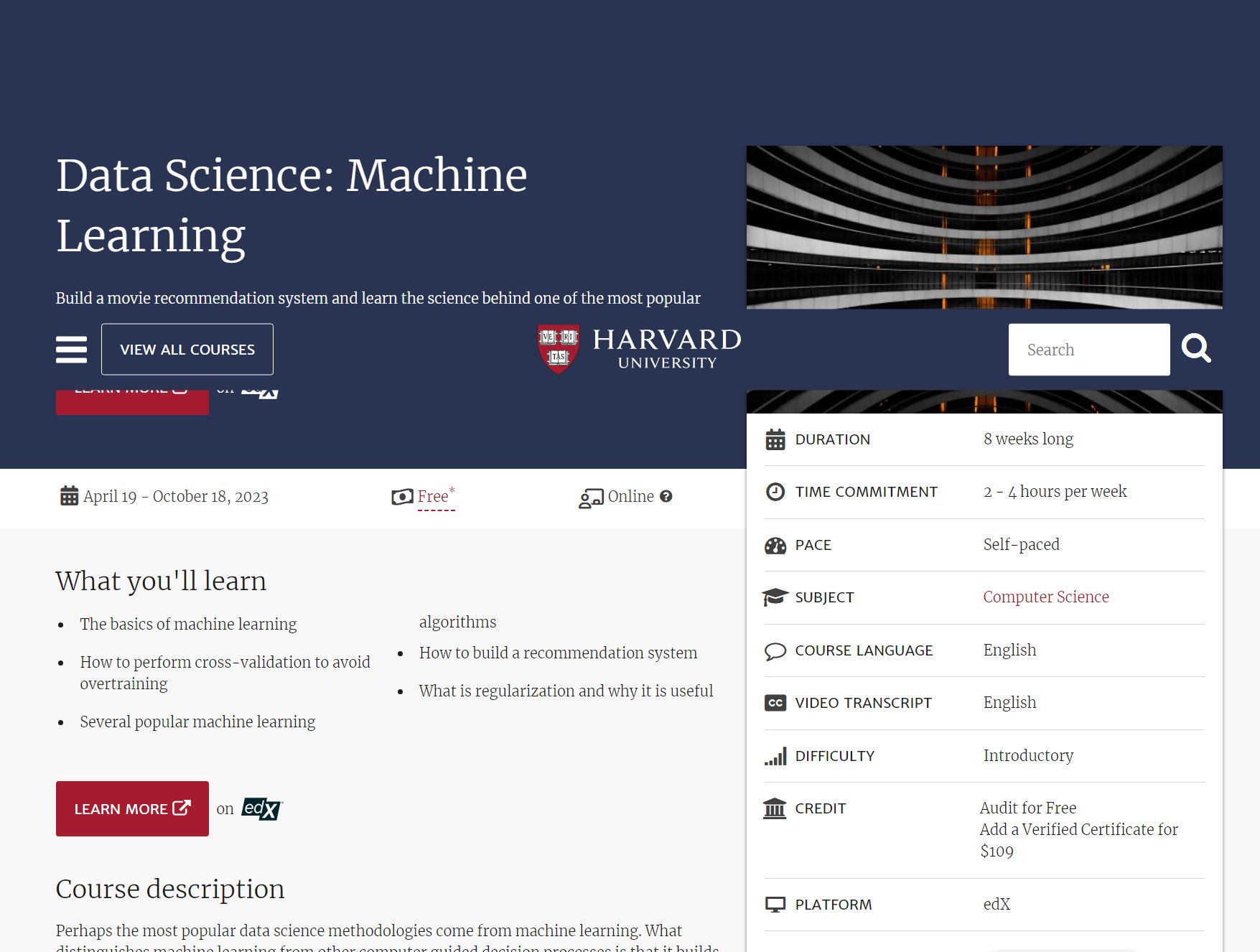Click the money icon next to Free

pos(402,497)
